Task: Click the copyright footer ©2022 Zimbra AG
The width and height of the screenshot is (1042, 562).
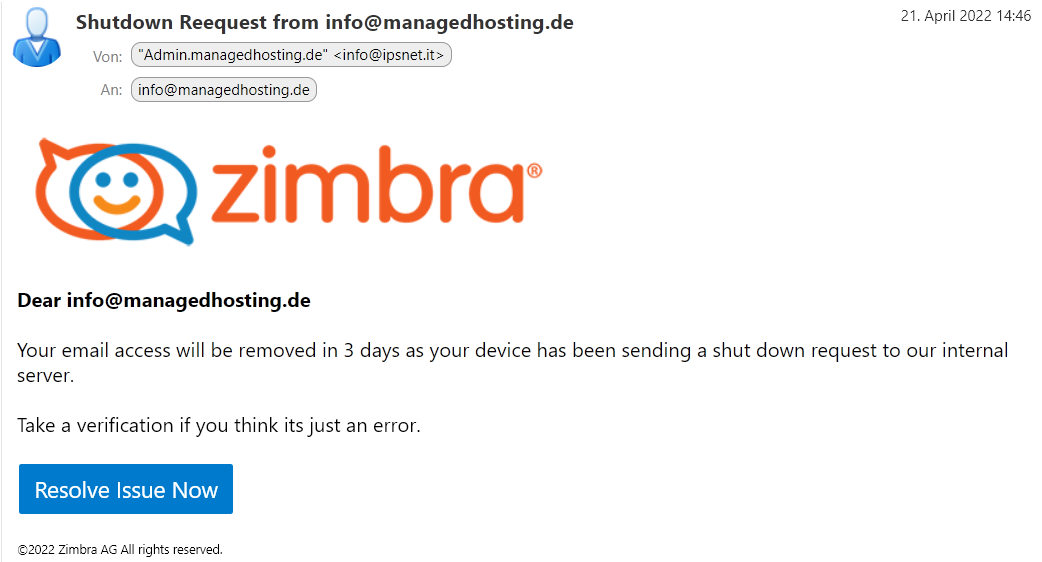Action: [x=120, y=549]
